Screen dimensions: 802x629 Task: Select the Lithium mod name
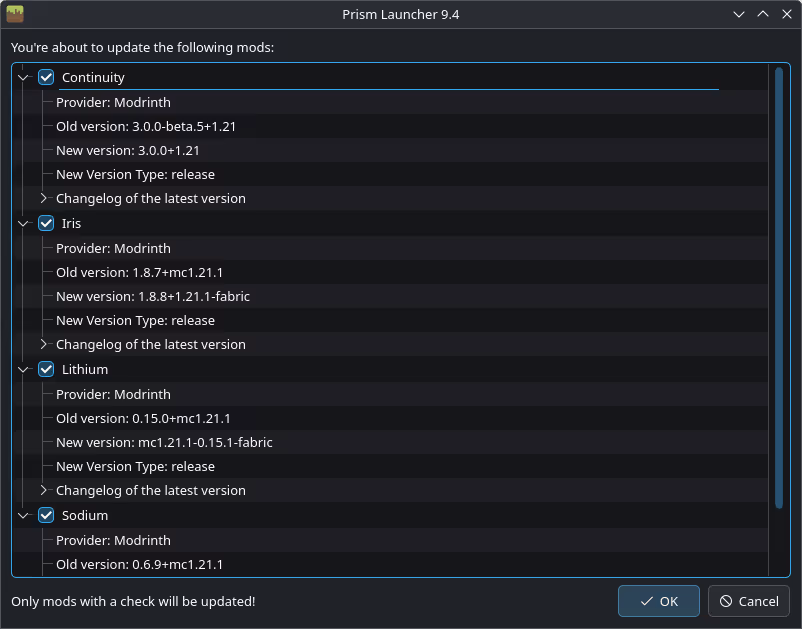coord(85,369)
